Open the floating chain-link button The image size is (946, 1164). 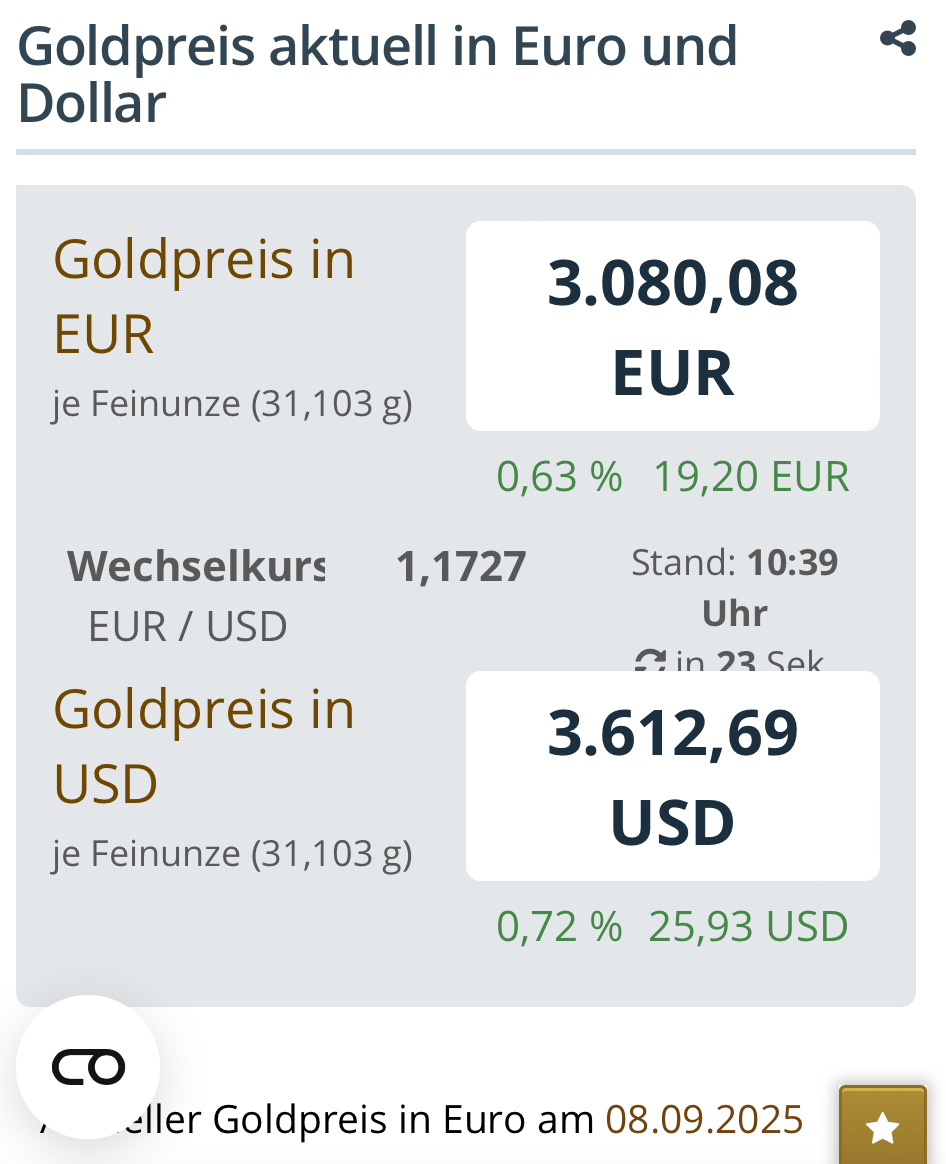click(88, 1066)
